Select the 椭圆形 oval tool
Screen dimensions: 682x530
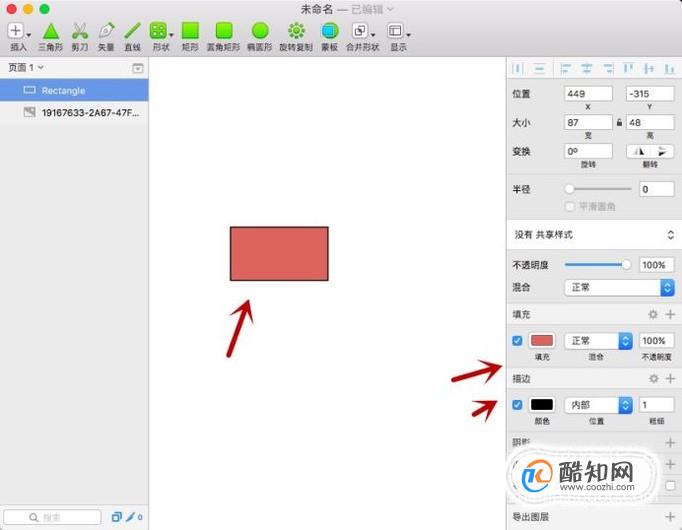tap(260, 31)
